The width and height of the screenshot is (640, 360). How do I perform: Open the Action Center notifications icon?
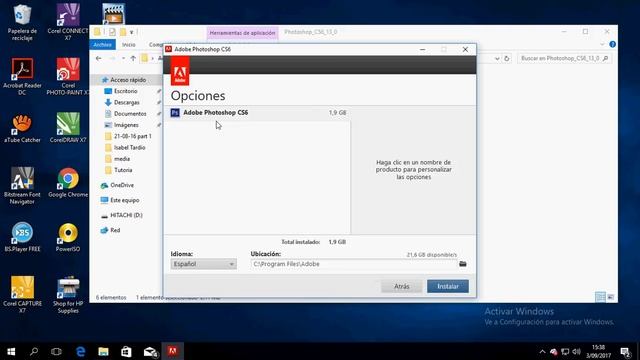click(x=625, y=351)
